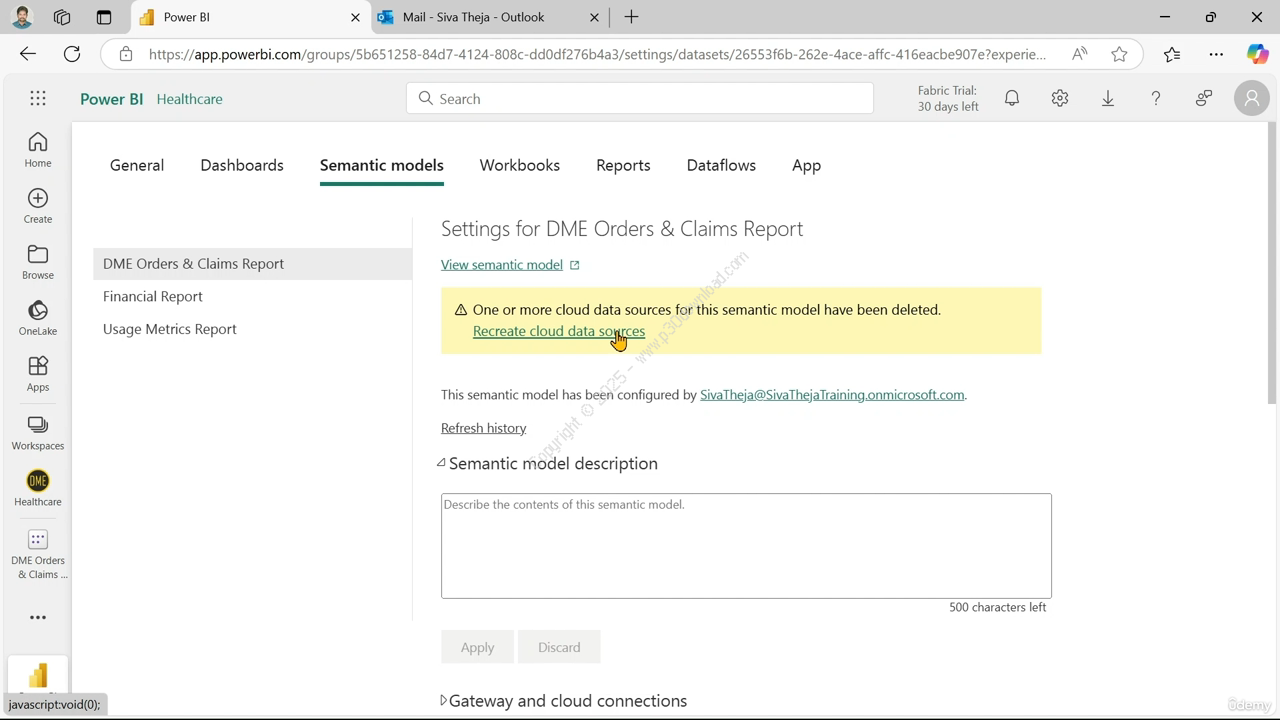Screen dimensions: 1280x720
Task: Open browser tab actions menu
Action: pyautogui.click(x=104, y=17)
